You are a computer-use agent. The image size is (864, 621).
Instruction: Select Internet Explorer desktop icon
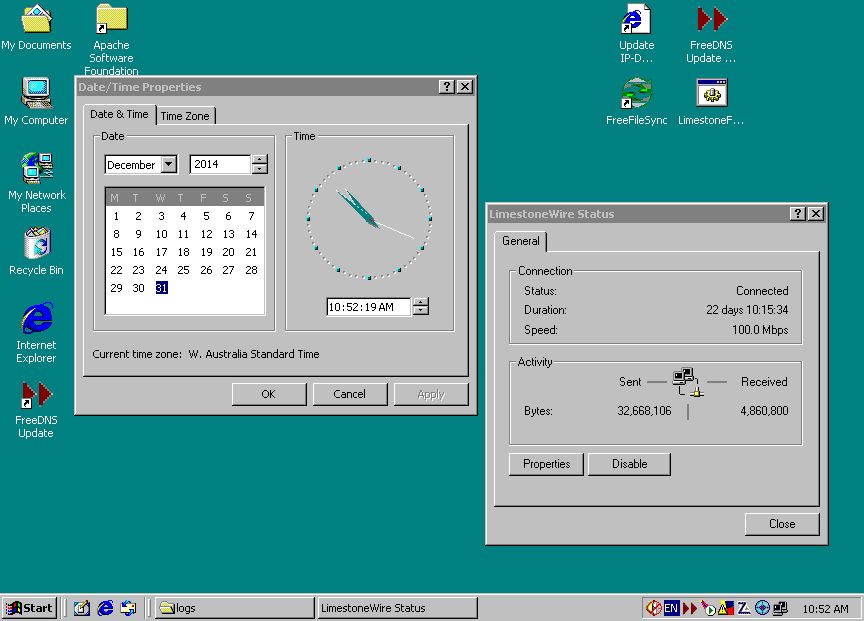click(x=36, y=332)
